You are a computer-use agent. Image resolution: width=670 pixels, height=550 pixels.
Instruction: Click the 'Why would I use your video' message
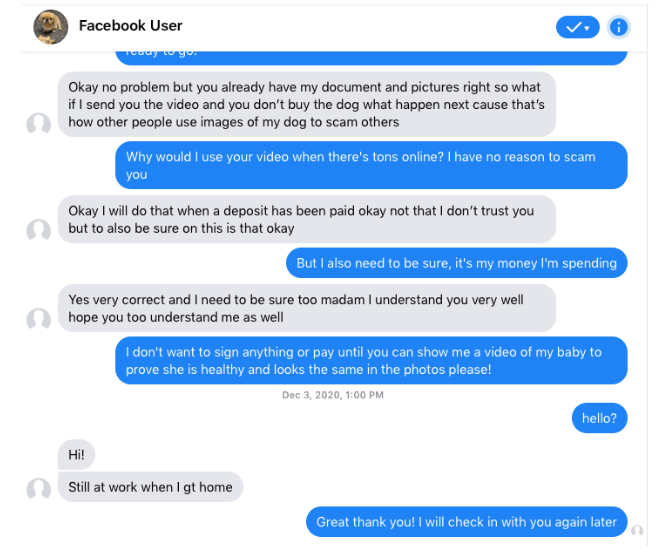[x=371, y=165]
